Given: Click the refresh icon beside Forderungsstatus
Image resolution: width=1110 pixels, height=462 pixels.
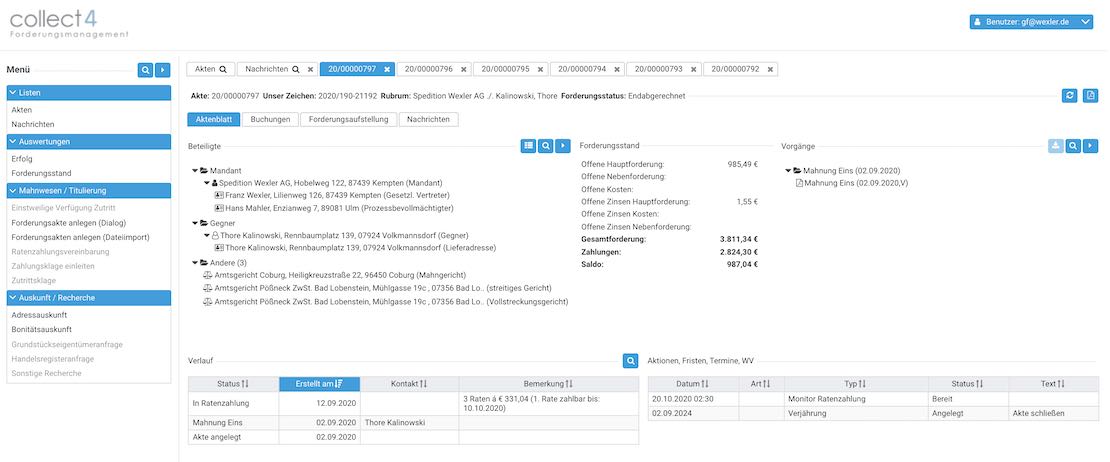Looking at the screenshot, I should coord(1070,95).
